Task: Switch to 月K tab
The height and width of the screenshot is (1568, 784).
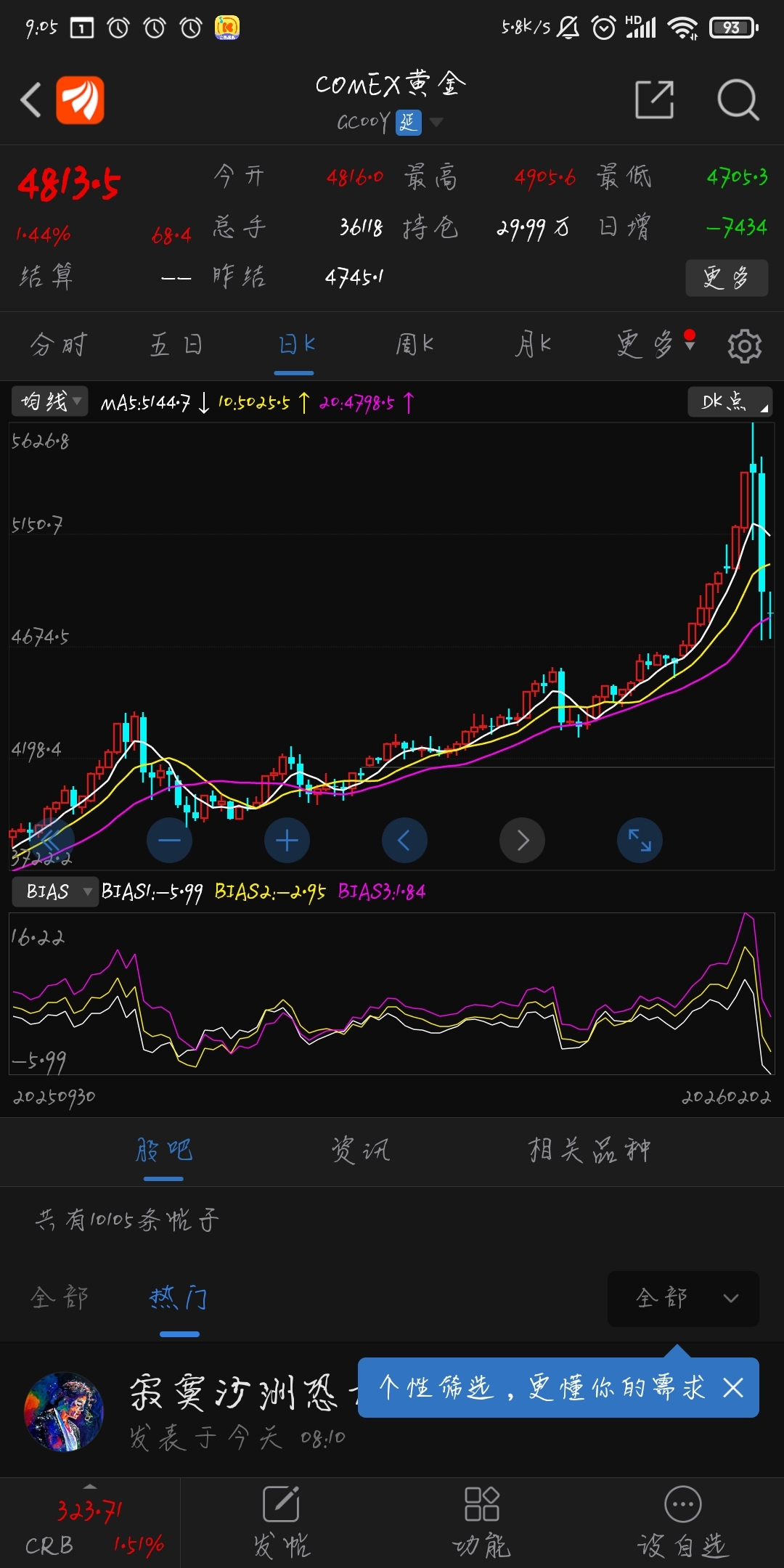Action: (533, 344)
